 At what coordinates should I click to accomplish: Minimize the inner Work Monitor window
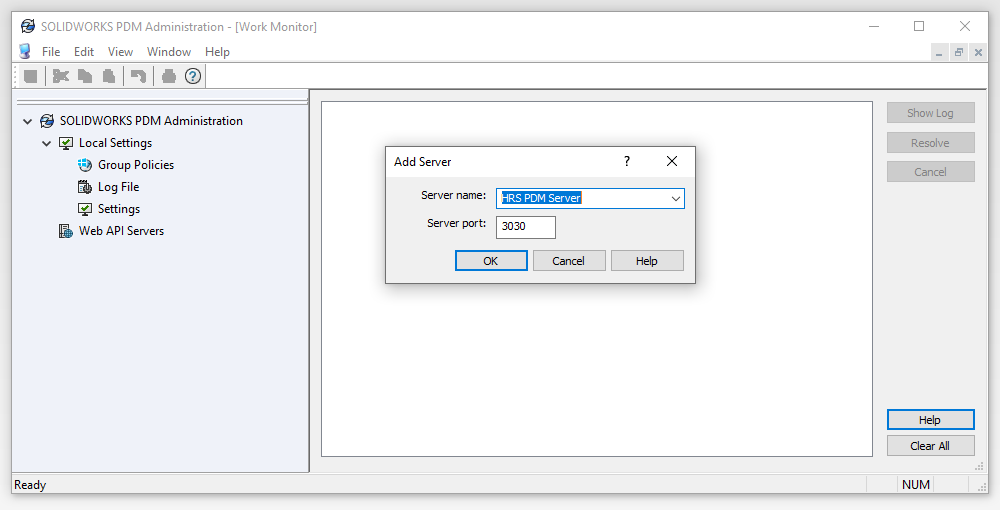pos(939,52)
